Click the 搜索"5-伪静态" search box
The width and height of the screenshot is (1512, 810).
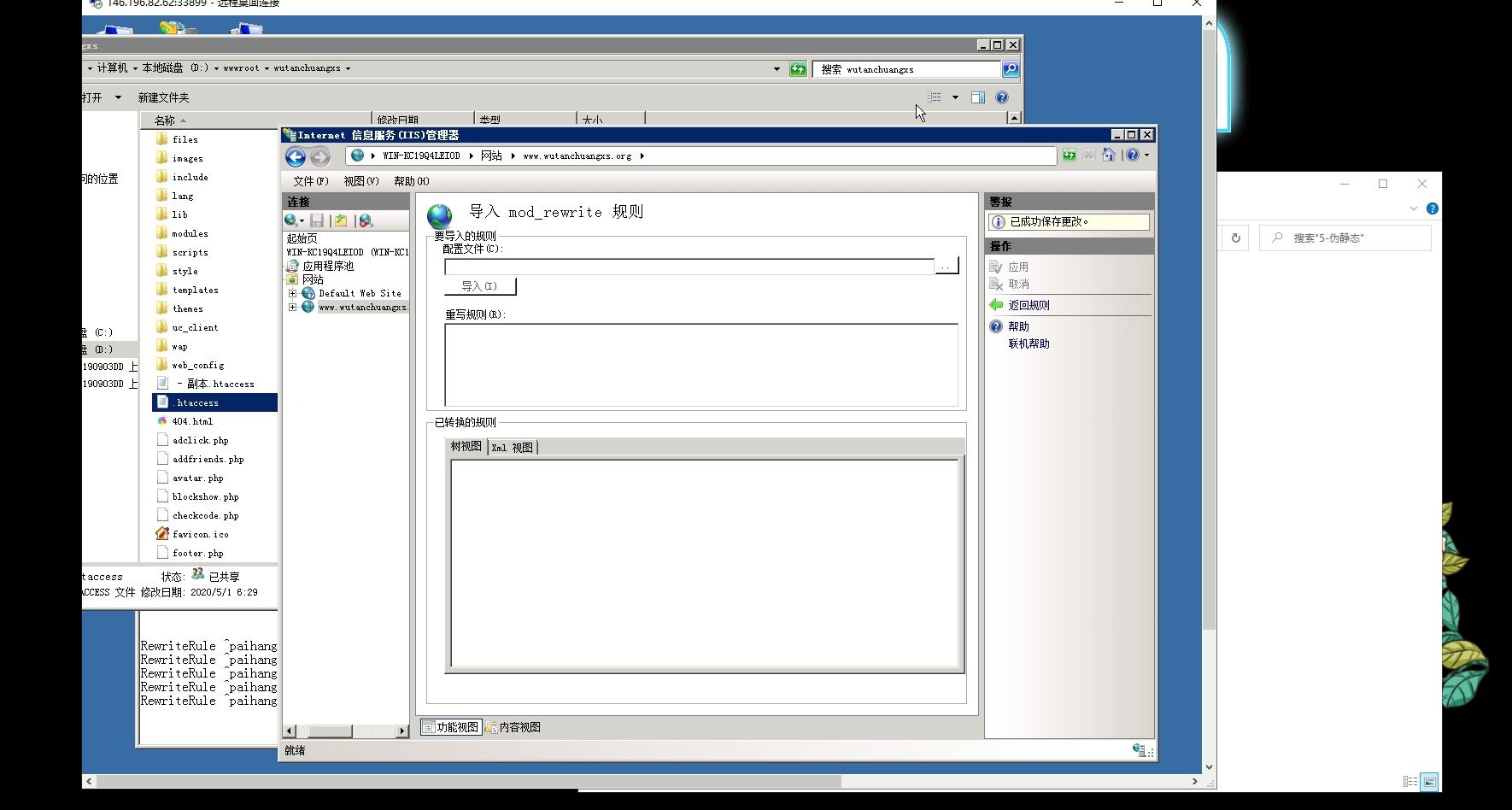point(1345,238)
